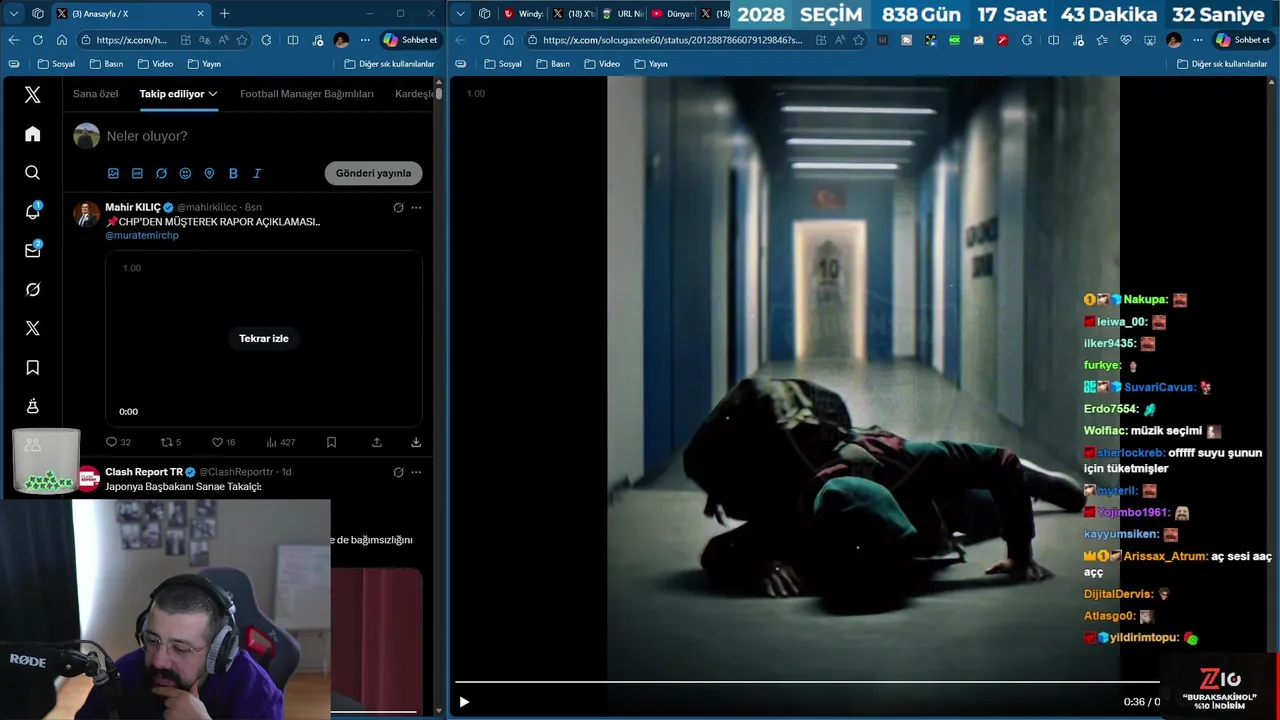Screen dimensions: 1280x720
Task: Open tab search arrow in left browser
Action: pyautogui.click(x=13, y=13)
